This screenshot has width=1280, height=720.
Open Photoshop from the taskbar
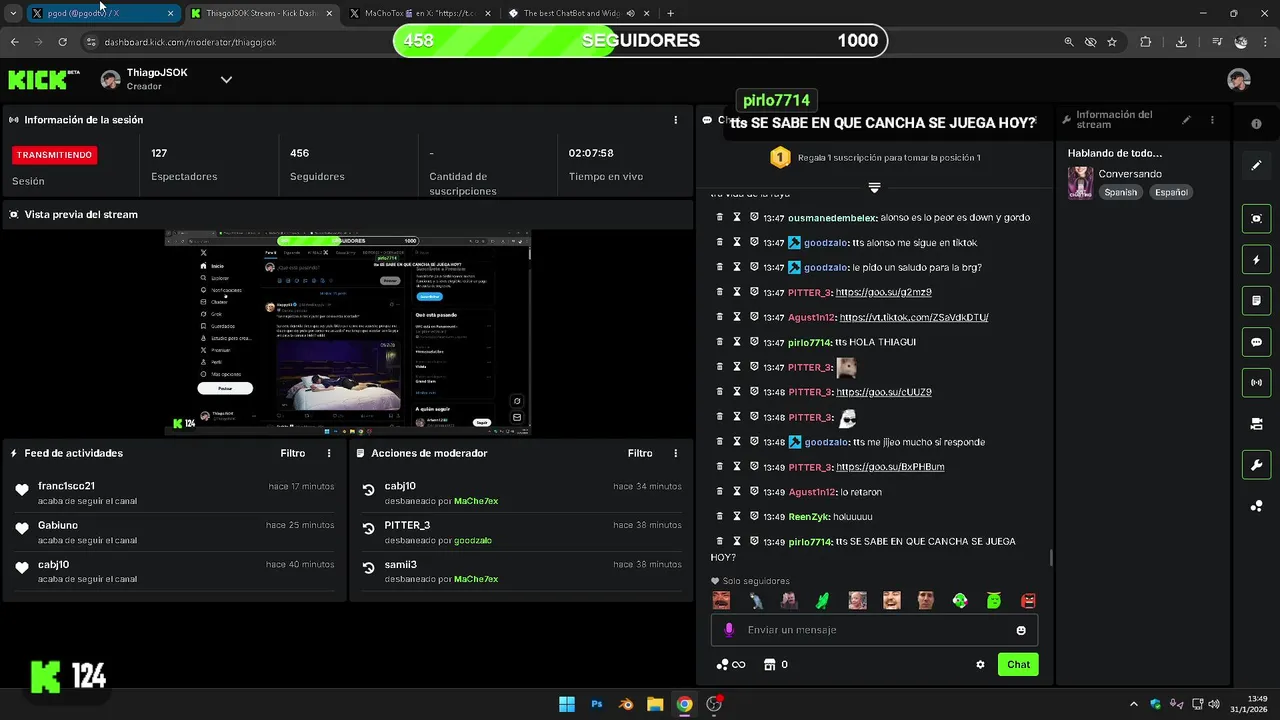click(x=597, y=704)
